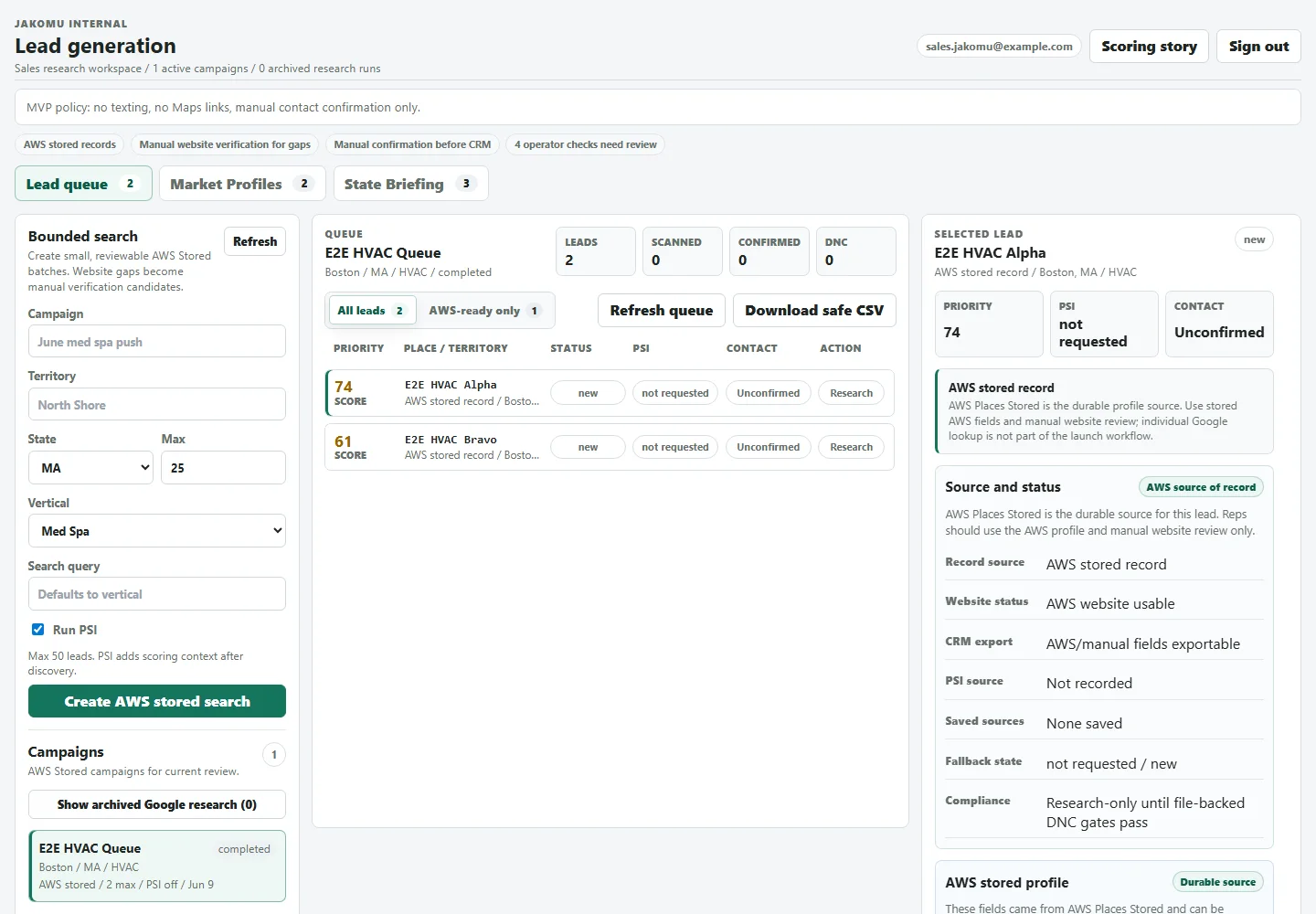The height and width of the screenshot is (914, 1316).
Task: Click the E2E HVAC Alpha selected lead title
Action: 990,252
